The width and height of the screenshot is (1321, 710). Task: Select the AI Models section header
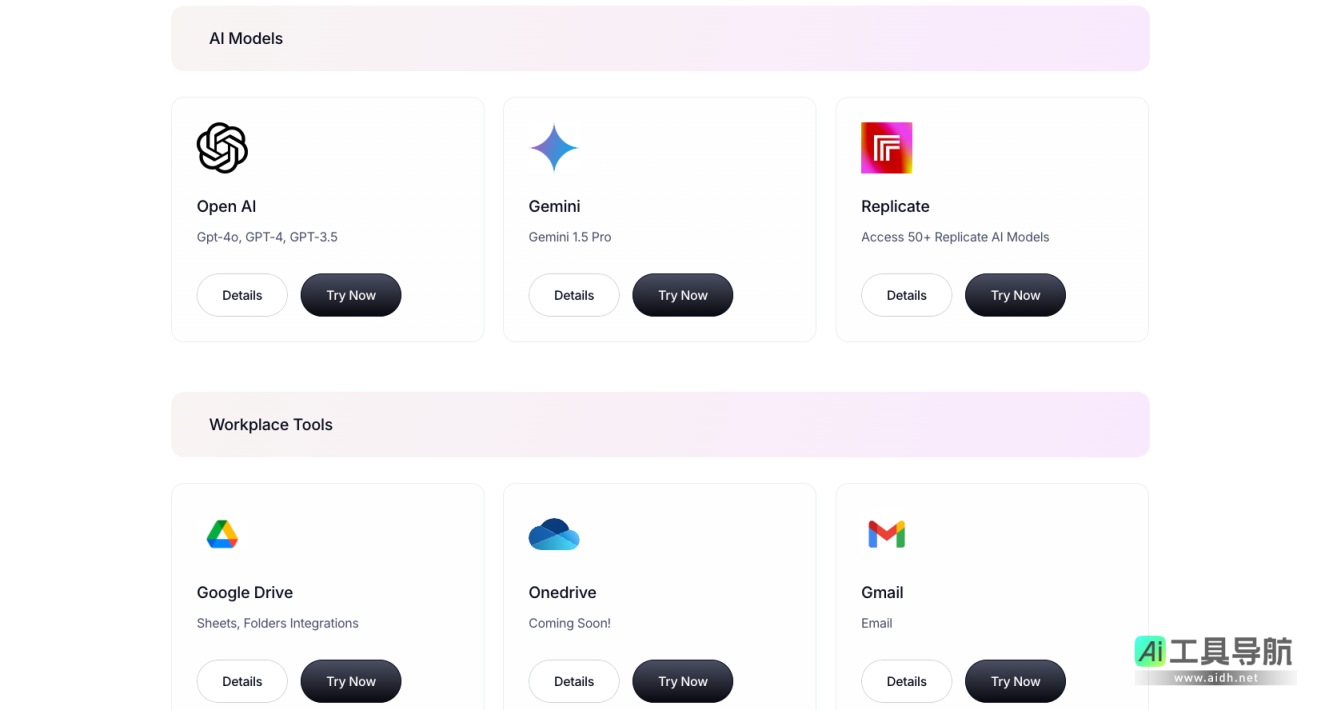246,39
